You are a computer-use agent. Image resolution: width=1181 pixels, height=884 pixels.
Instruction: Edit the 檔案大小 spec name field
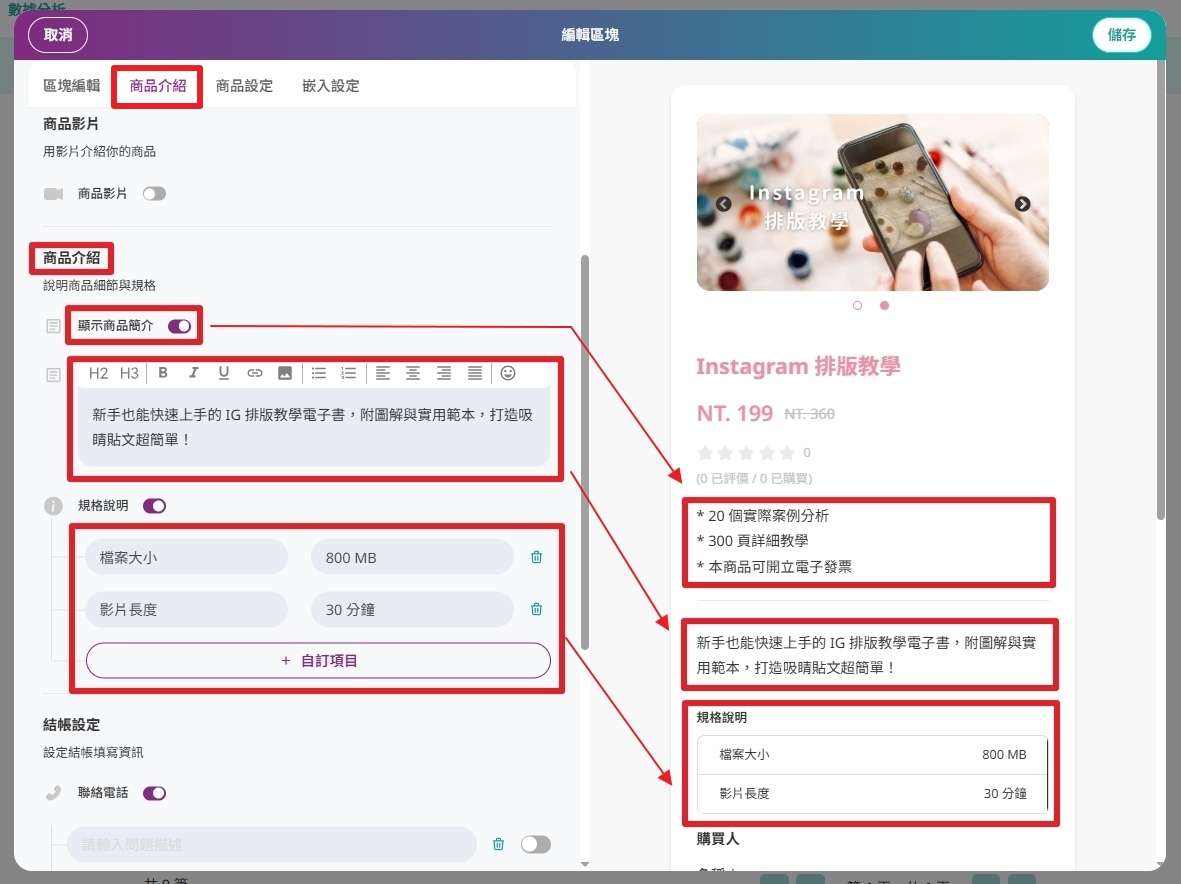pos(186,557)
